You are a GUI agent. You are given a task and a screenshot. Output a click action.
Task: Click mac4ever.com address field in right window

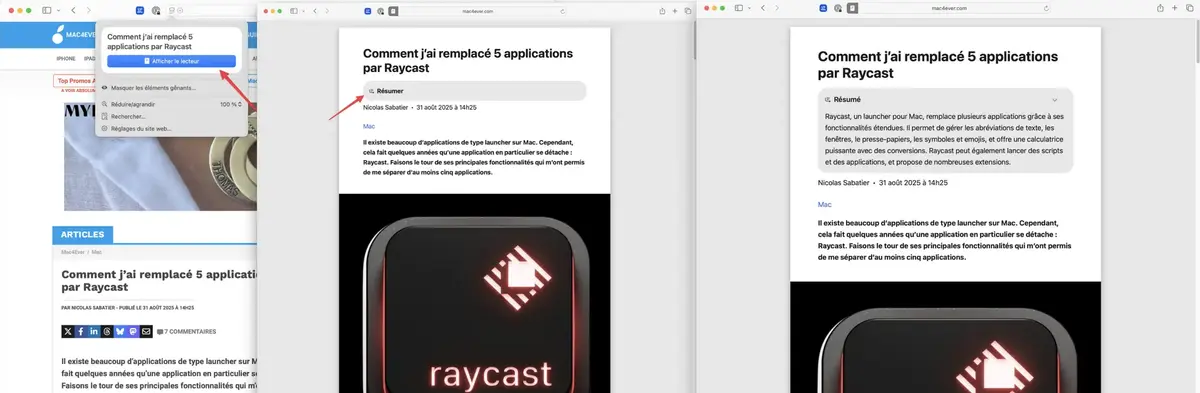pos(949,8)
